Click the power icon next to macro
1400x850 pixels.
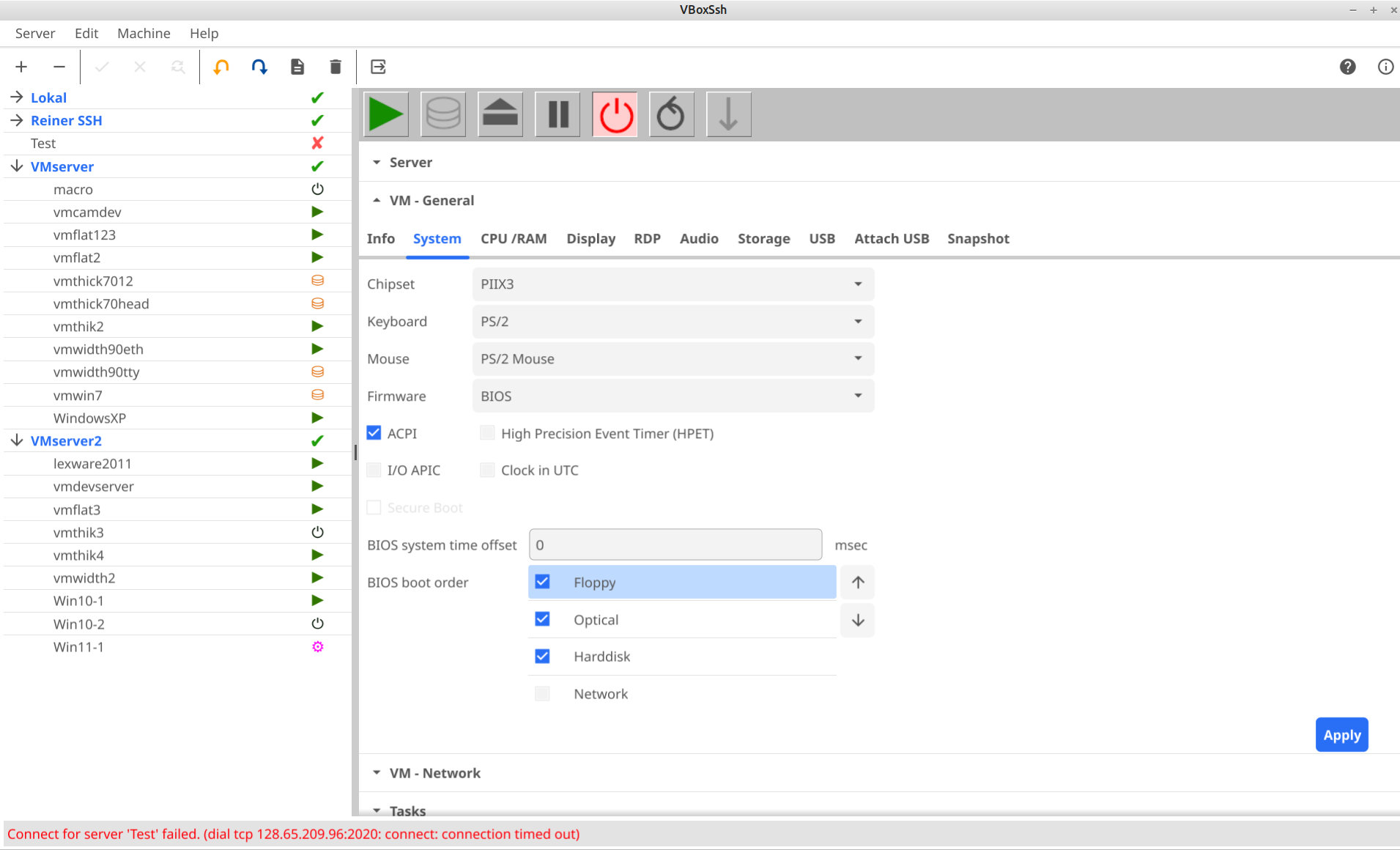click(x=317, y=189)
